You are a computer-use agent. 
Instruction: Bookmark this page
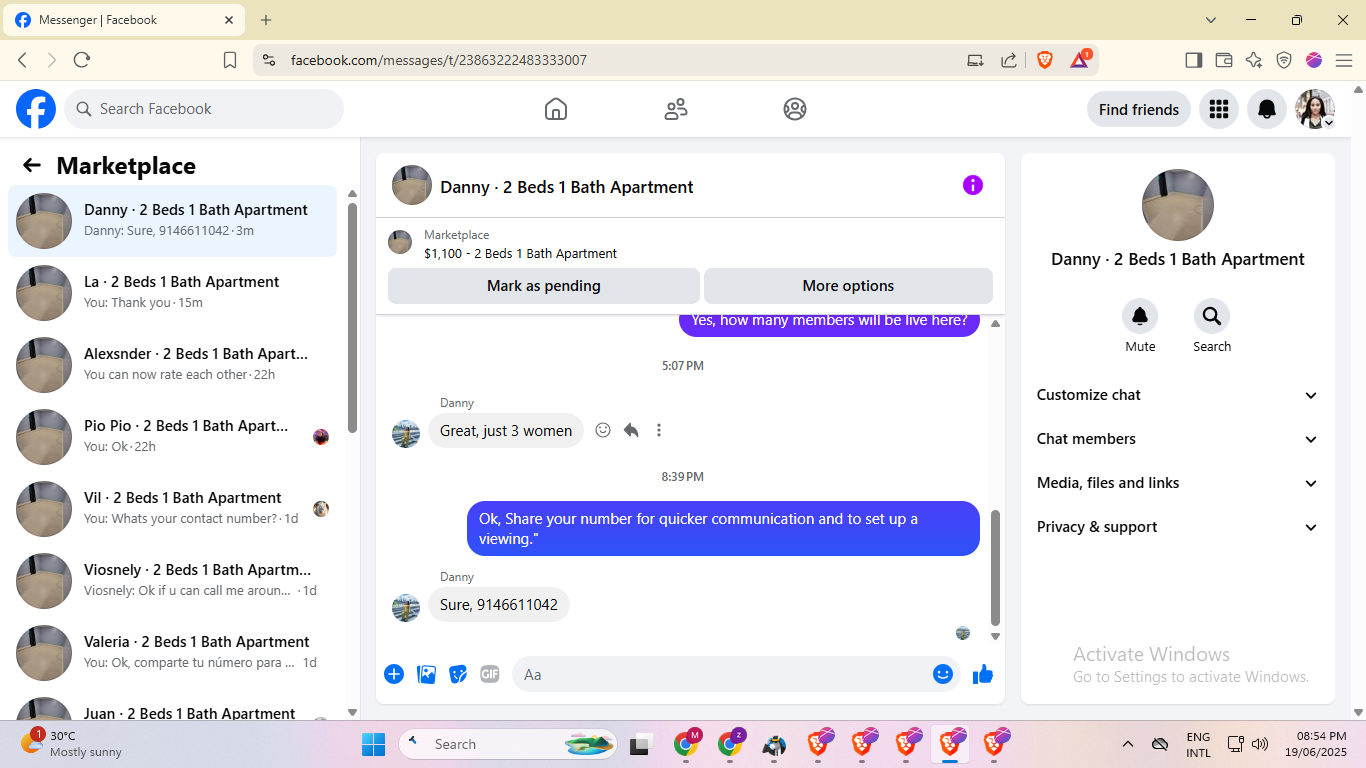(230, 60)
